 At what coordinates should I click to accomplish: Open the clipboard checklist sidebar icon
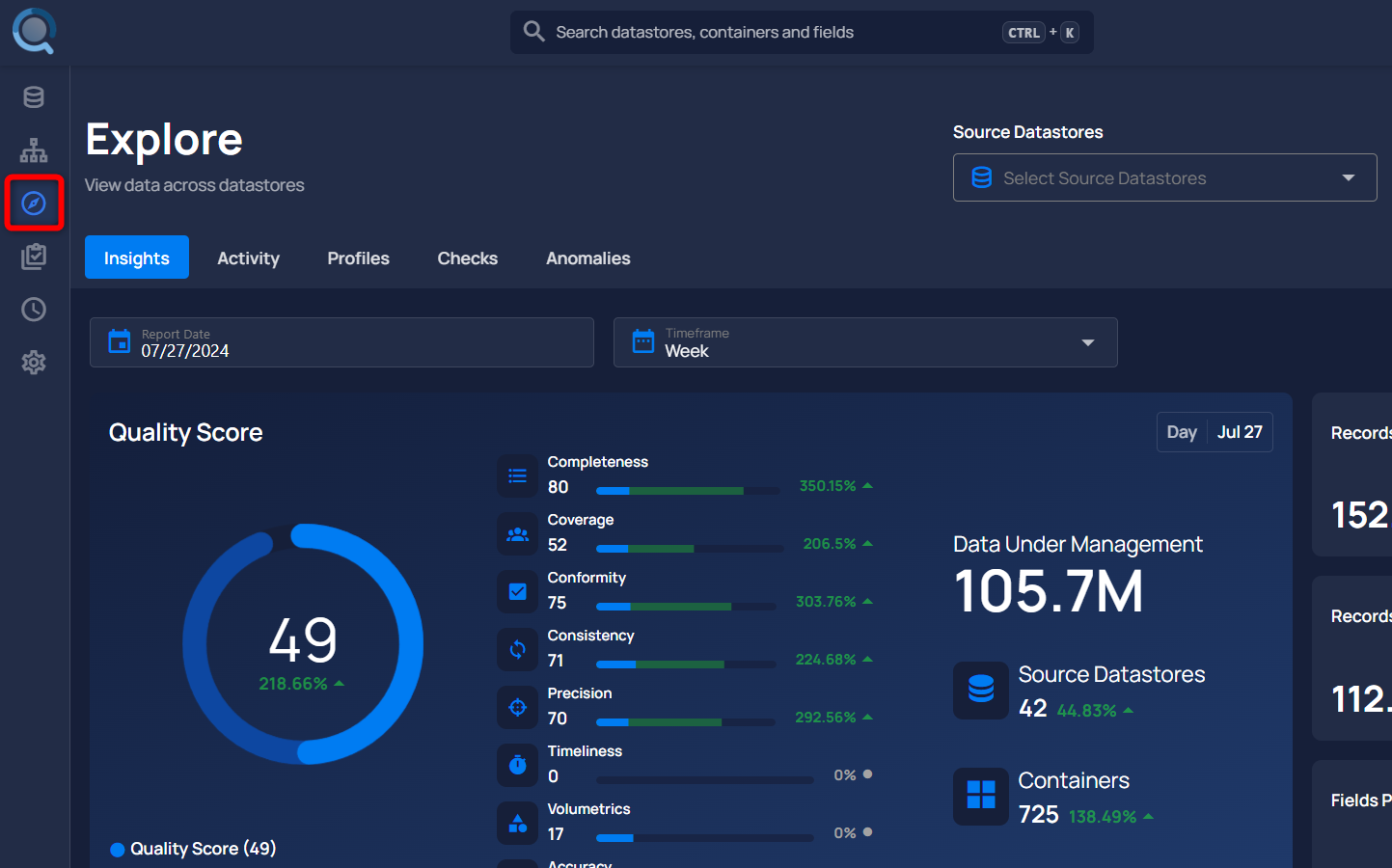tap(34, 257)
